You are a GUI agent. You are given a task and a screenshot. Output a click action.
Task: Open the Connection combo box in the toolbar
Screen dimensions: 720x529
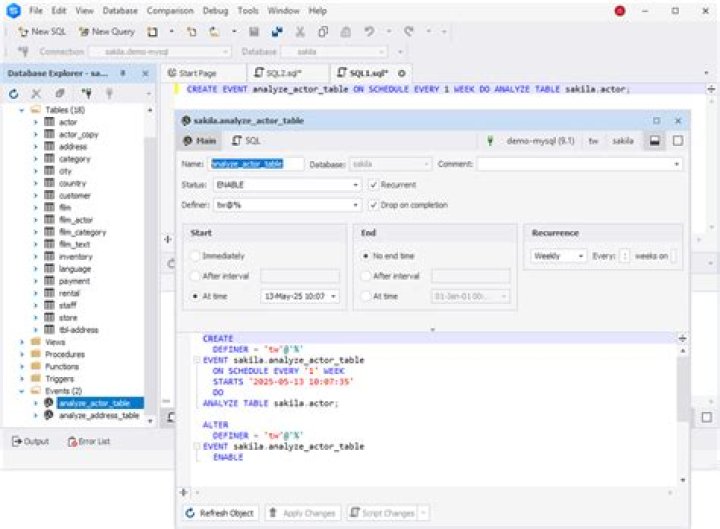tap(159, 51)
